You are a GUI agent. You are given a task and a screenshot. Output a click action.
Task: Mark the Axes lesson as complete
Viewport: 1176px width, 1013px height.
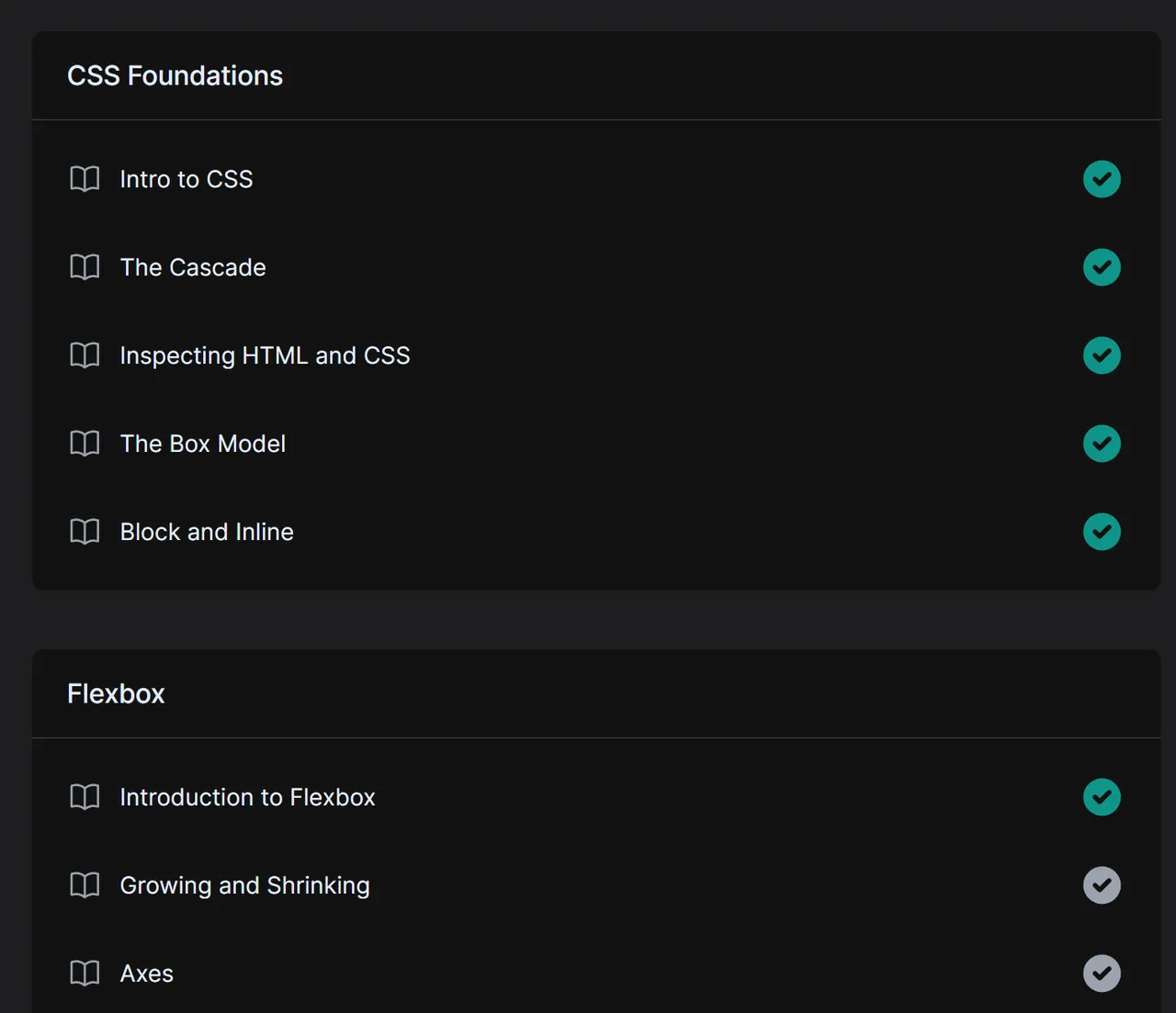click(1102, 974)
